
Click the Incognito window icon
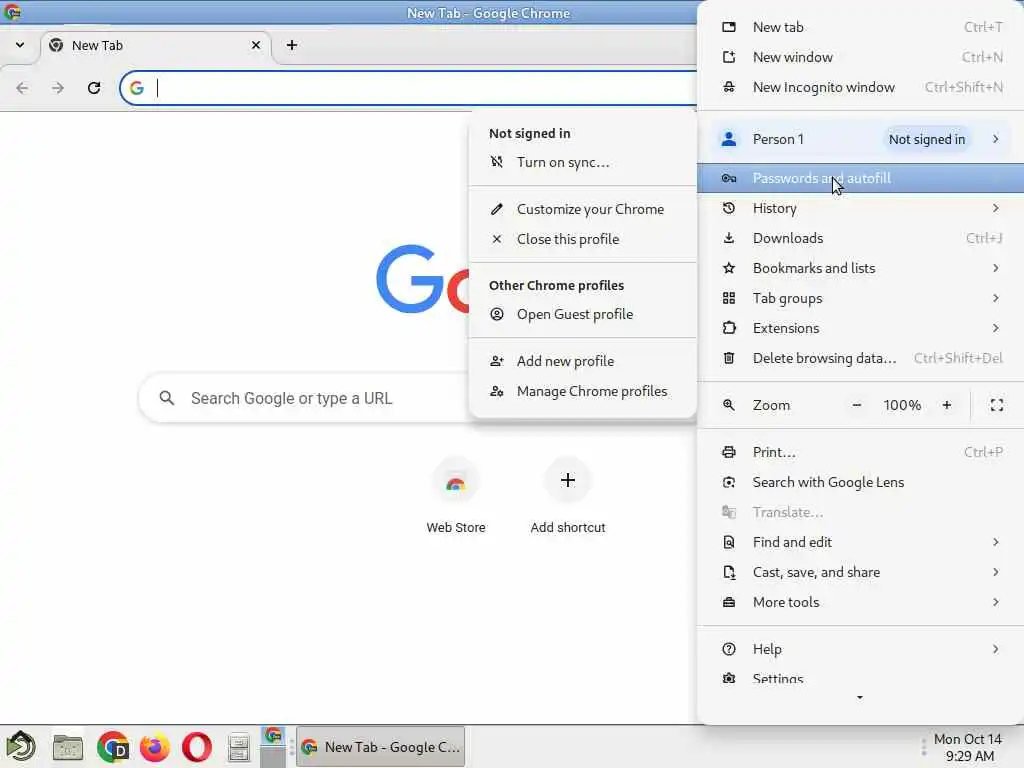[729, 87]
